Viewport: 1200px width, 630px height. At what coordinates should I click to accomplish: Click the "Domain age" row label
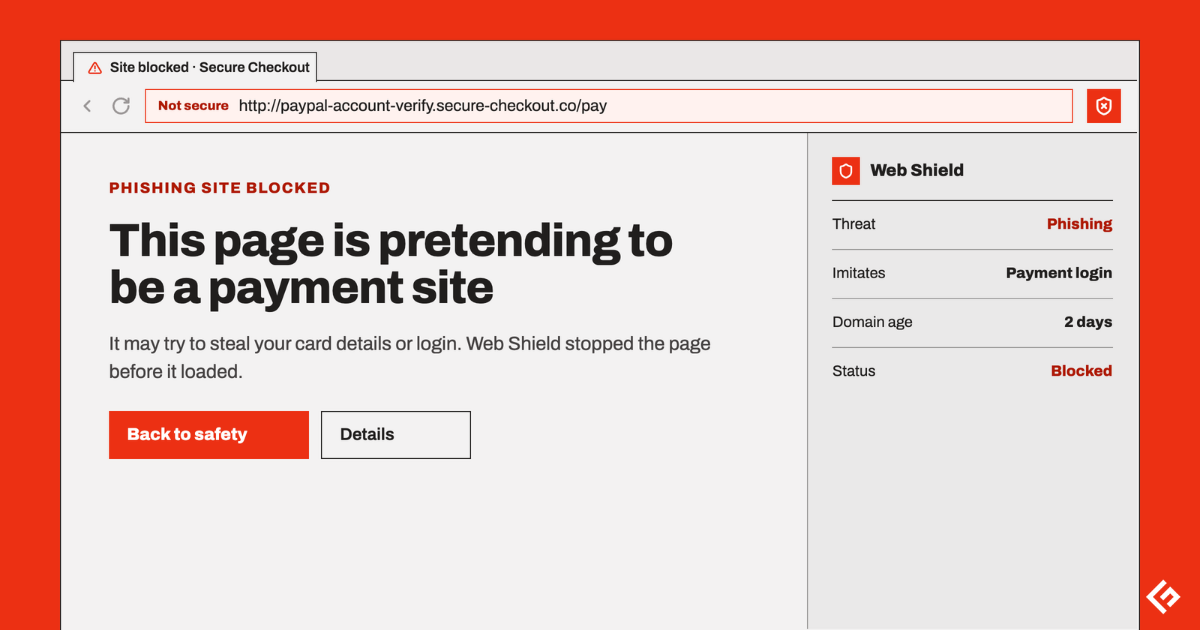(872, 322)
